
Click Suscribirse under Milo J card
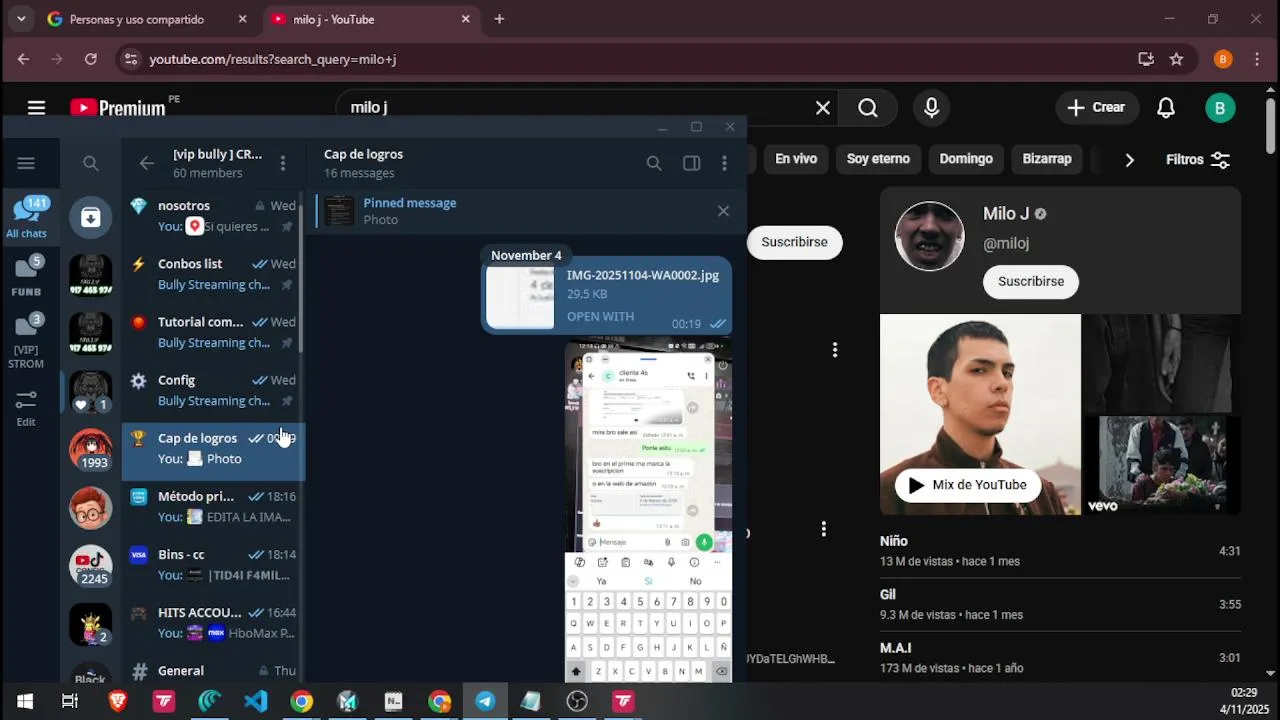click(x=1031, y=282)
